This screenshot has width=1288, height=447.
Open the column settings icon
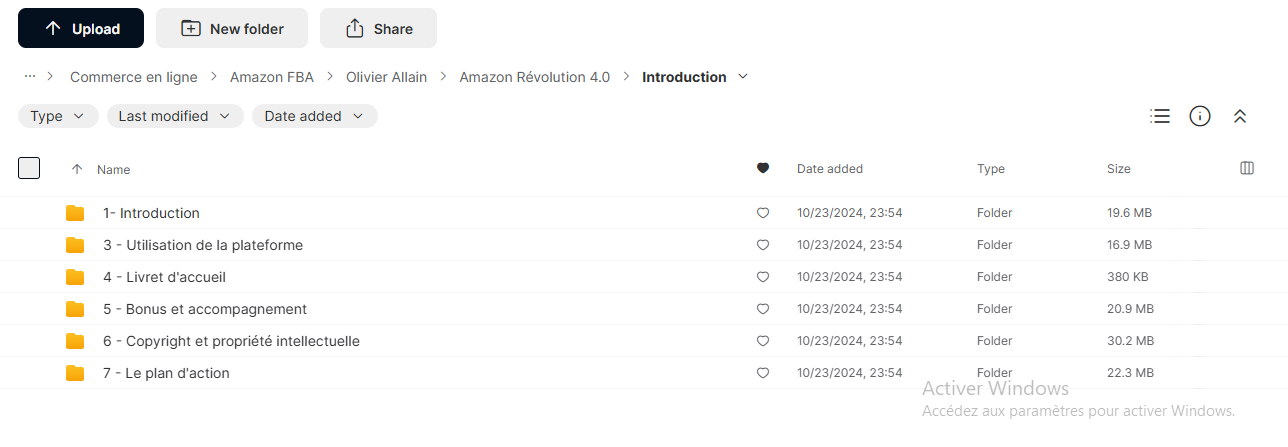tap(1247, 168)
